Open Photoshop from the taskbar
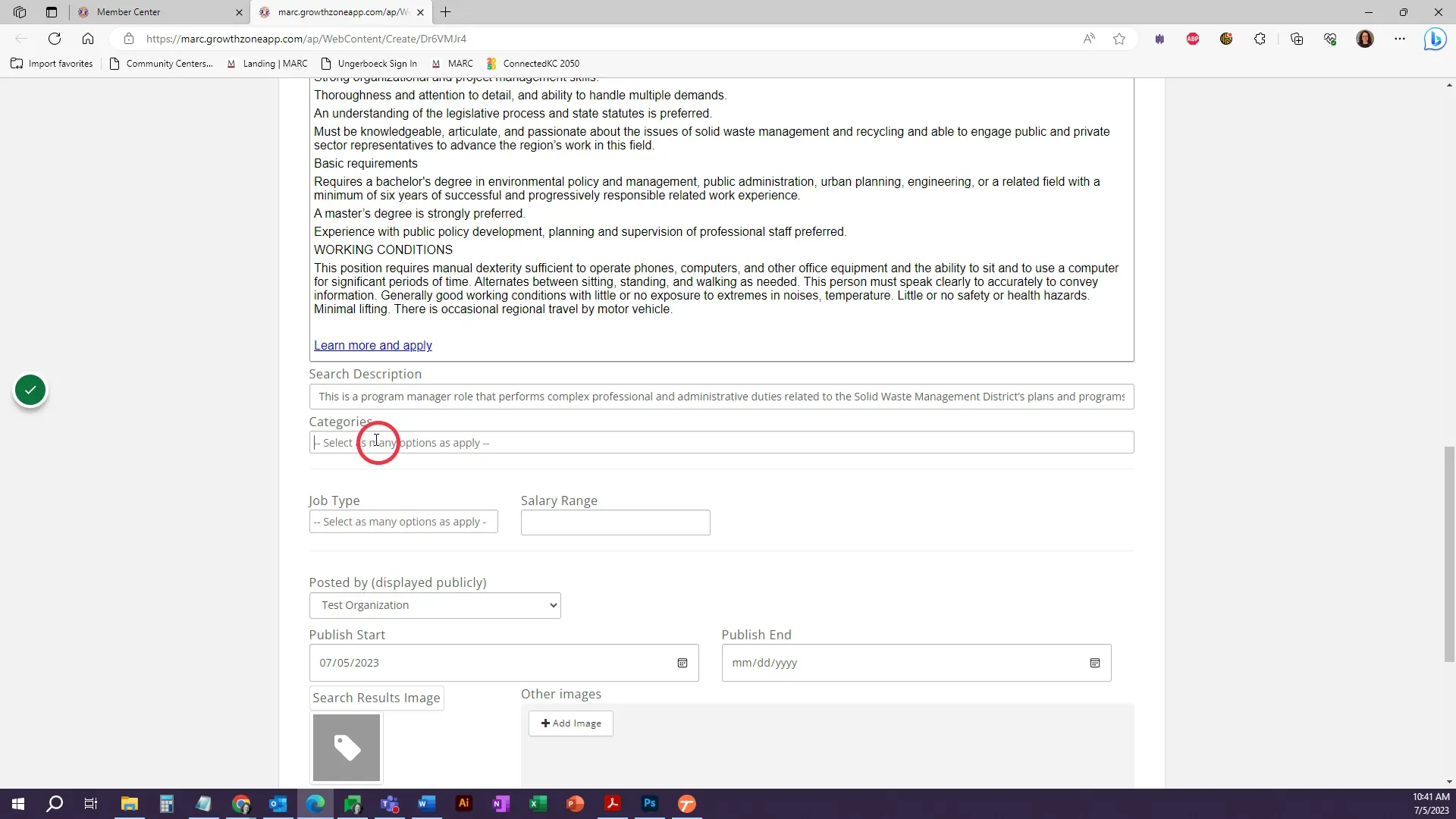1456x819 pixels. coord(650,804)
